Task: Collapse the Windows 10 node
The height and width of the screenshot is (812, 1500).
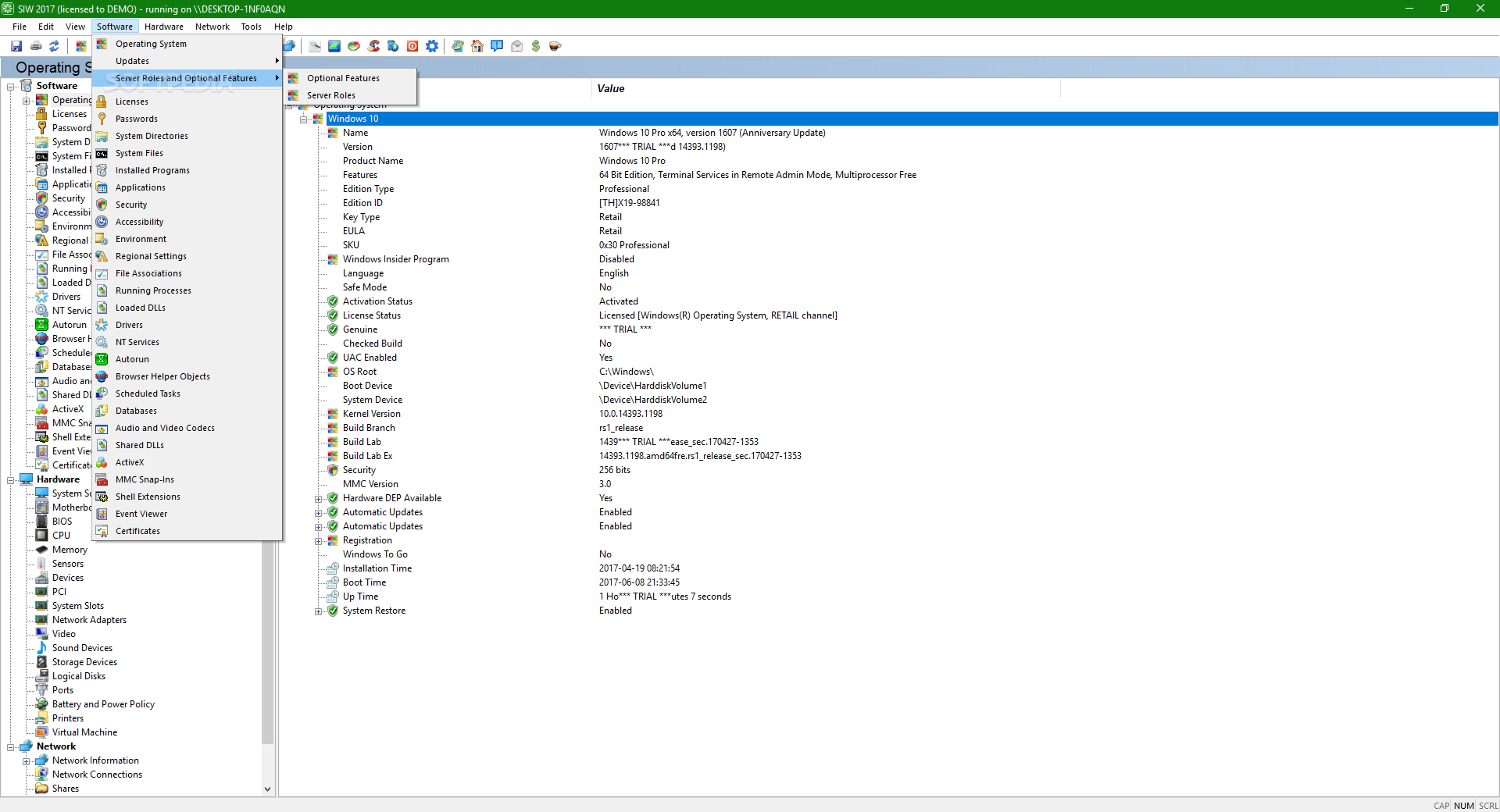Action: [x=303, y=119]
